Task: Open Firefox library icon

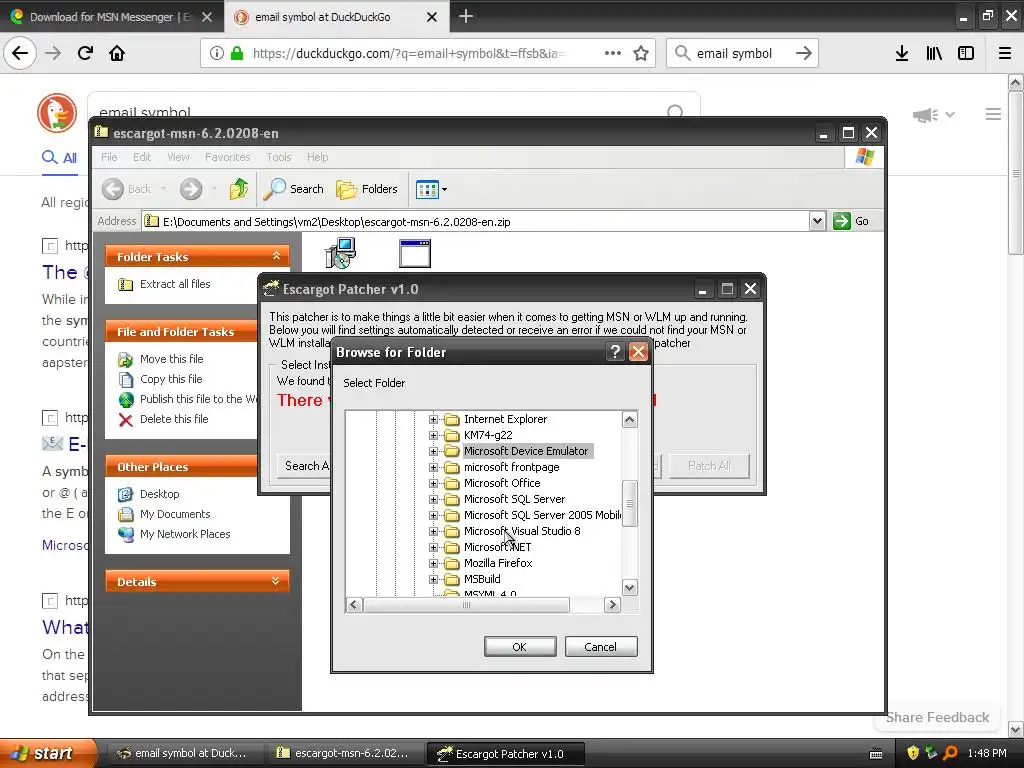Action: [934, 53]
